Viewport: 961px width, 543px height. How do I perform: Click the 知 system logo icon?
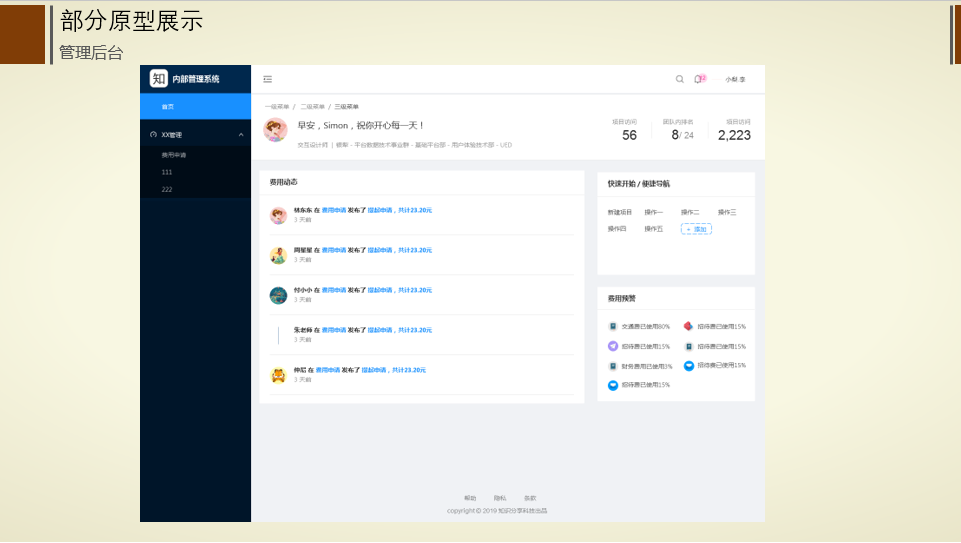coord(159,78)
